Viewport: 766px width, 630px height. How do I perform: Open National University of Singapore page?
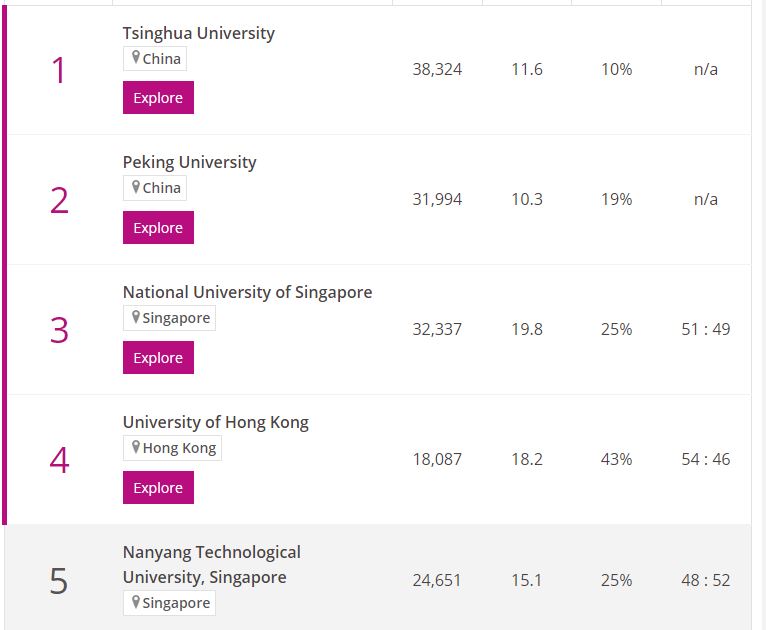tap(247, 292)
